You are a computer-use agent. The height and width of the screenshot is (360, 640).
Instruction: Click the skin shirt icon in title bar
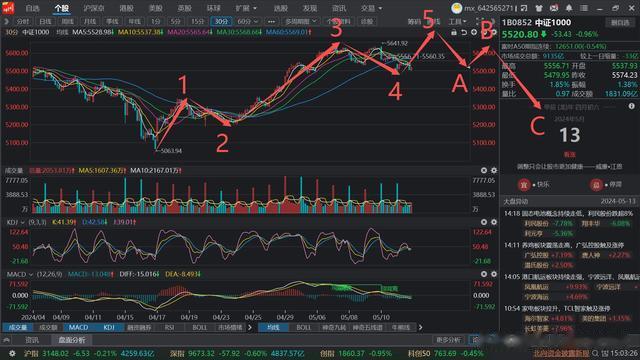click(x=539, y=8)
